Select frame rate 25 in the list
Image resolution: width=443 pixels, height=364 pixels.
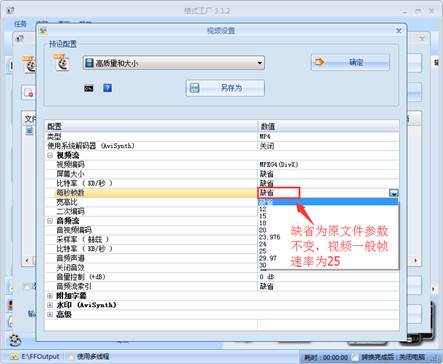(x=263, y=251)
